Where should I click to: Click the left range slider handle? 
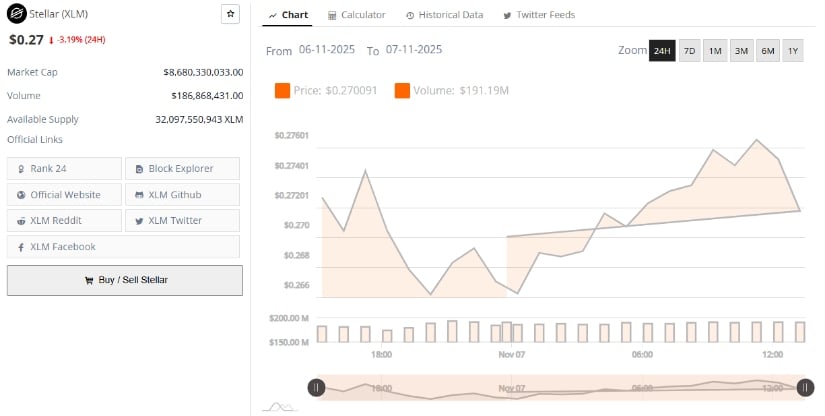click(x=316, y=388)
